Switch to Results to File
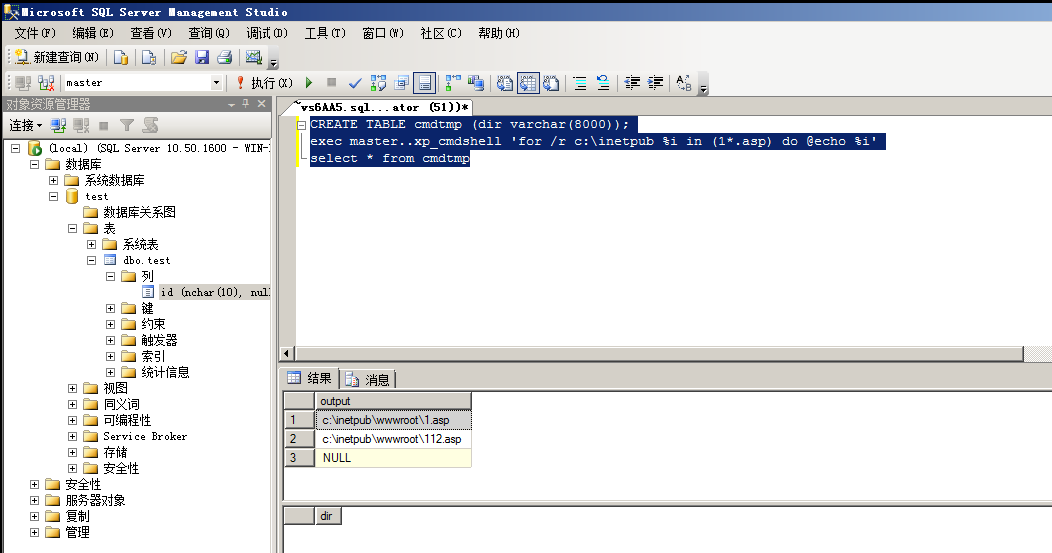The image size is (1052, 553). (x=551, y=83)
